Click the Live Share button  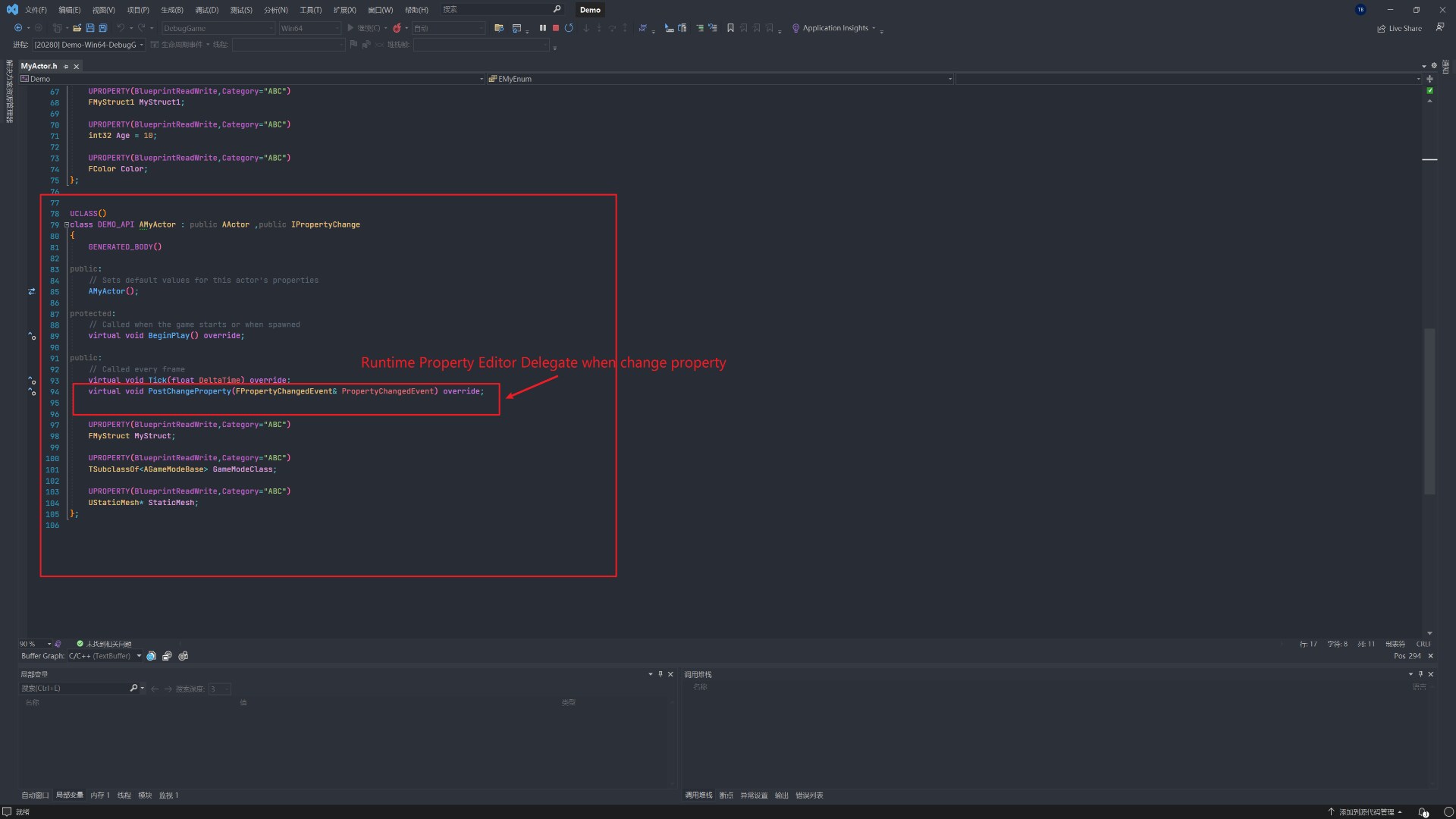tap(1399, 28)
